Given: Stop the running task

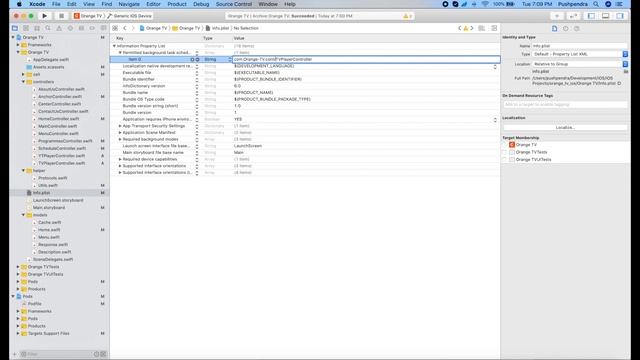Looking at the screenshot, I should click(61, 16).
